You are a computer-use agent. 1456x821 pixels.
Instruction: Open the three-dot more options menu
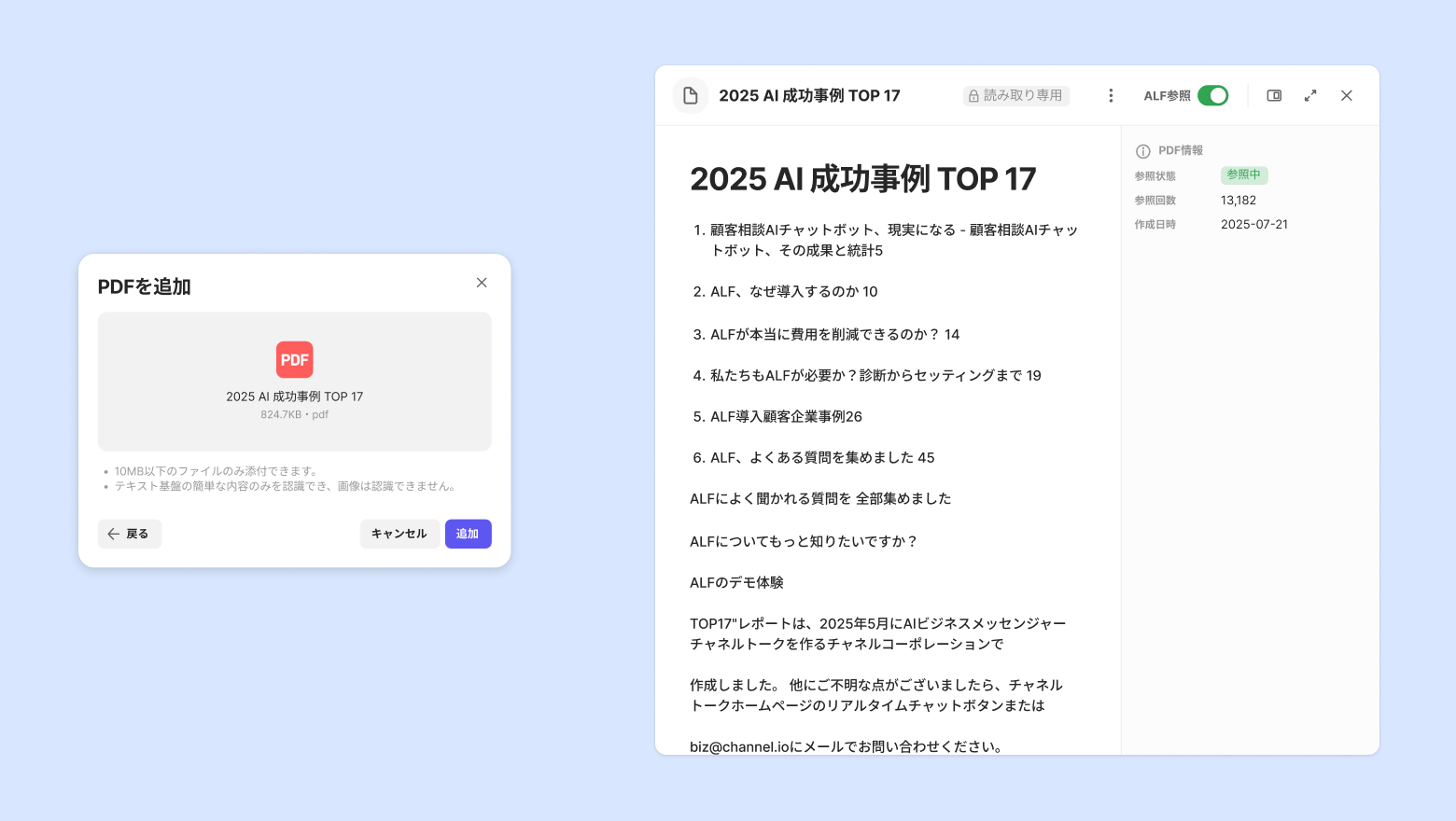[x=1111, y=95]
